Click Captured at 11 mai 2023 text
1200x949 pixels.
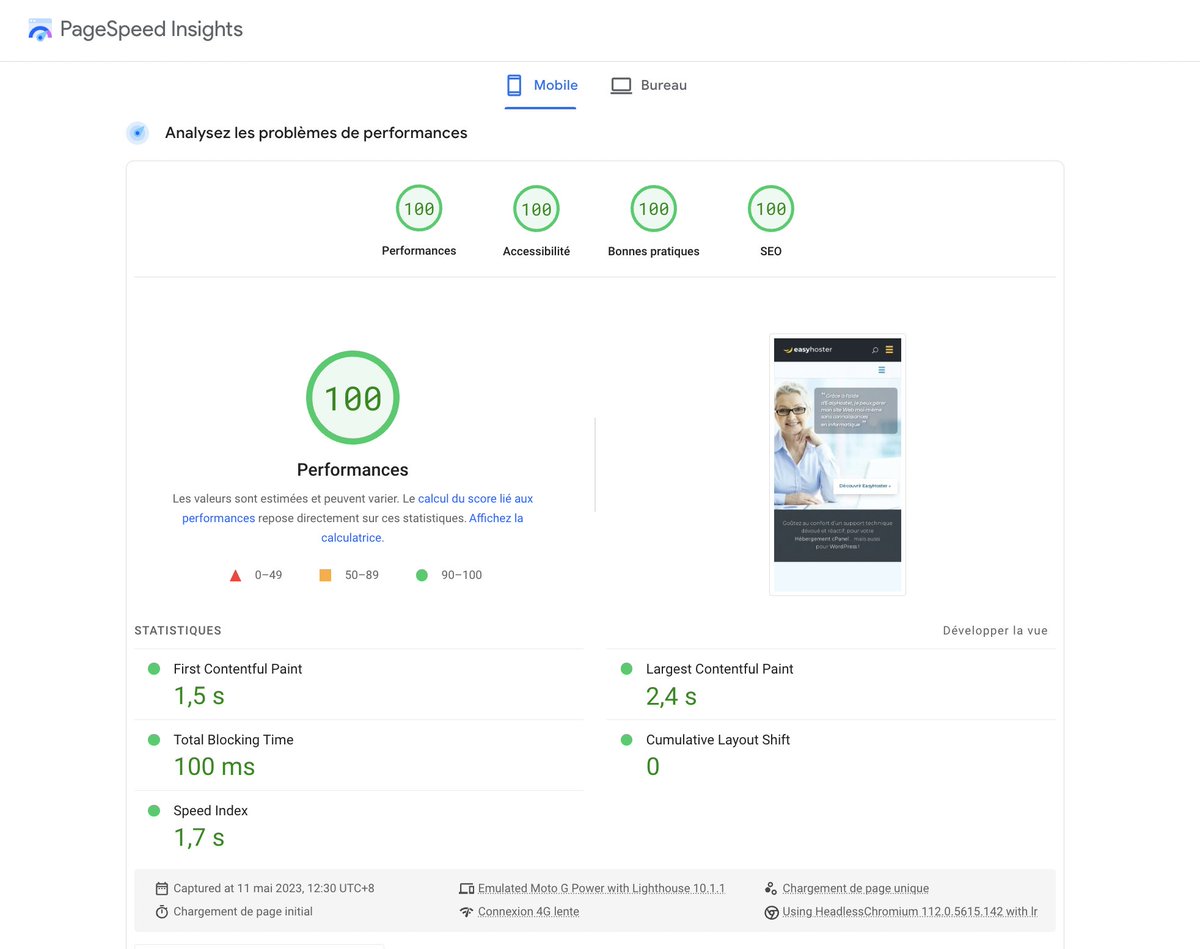tap(274, 888)
